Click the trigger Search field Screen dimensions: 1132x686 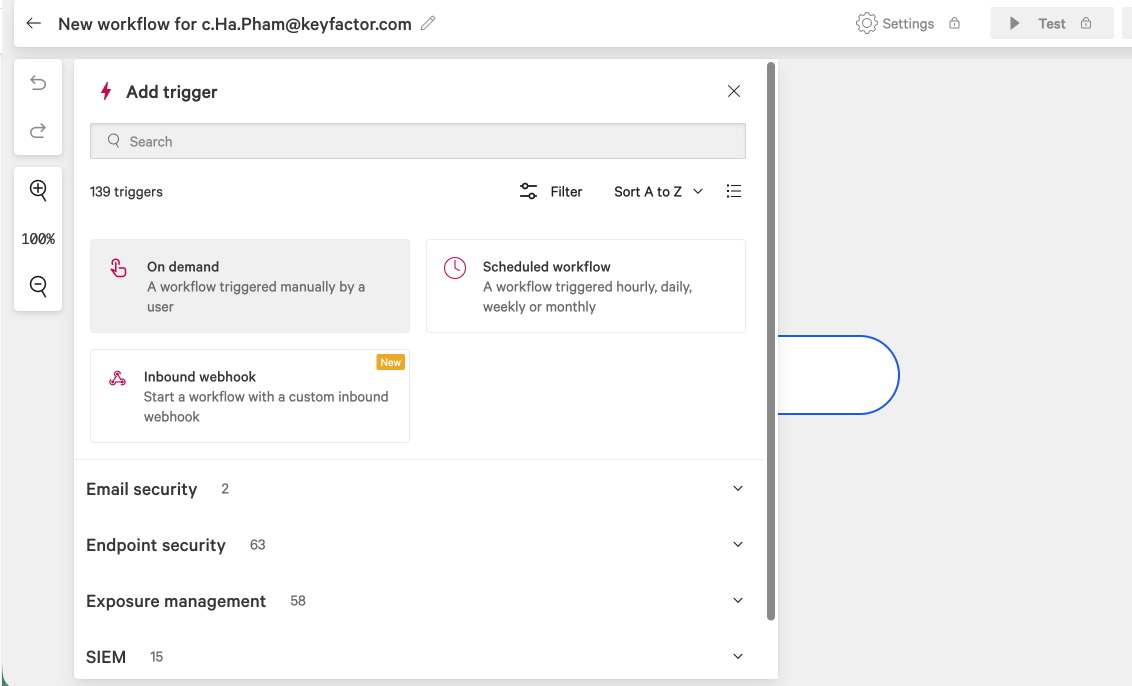418,141
